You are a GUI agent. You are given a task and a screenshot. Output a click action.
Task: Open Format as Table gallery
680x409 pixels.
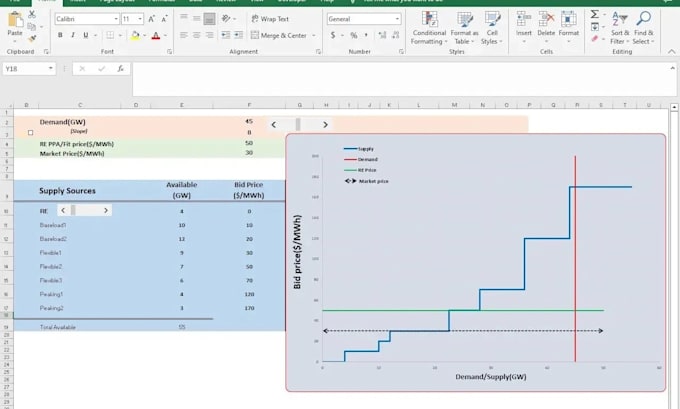464,29
